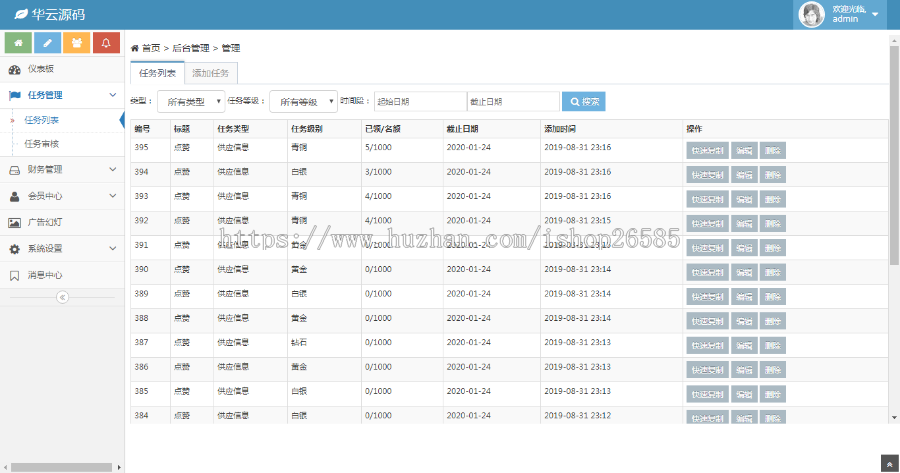The width and height of the screenshot is (900, 473).
Task: Click the 起始日期 start date field
Action: click(x=419, y=102)
